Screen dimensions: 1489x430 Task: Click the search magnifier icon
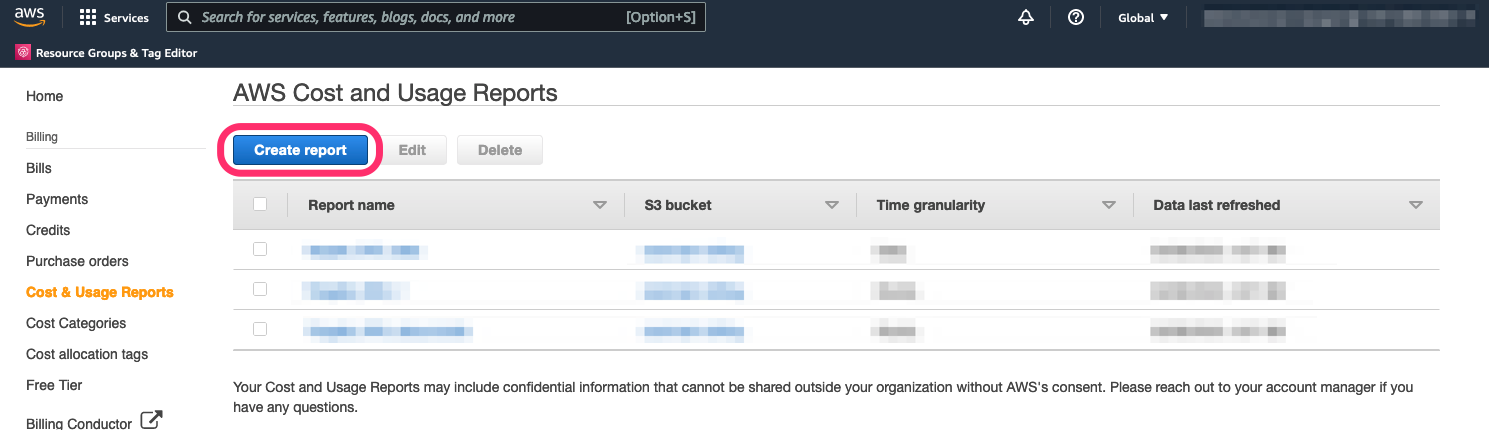(x=183, y=17)
